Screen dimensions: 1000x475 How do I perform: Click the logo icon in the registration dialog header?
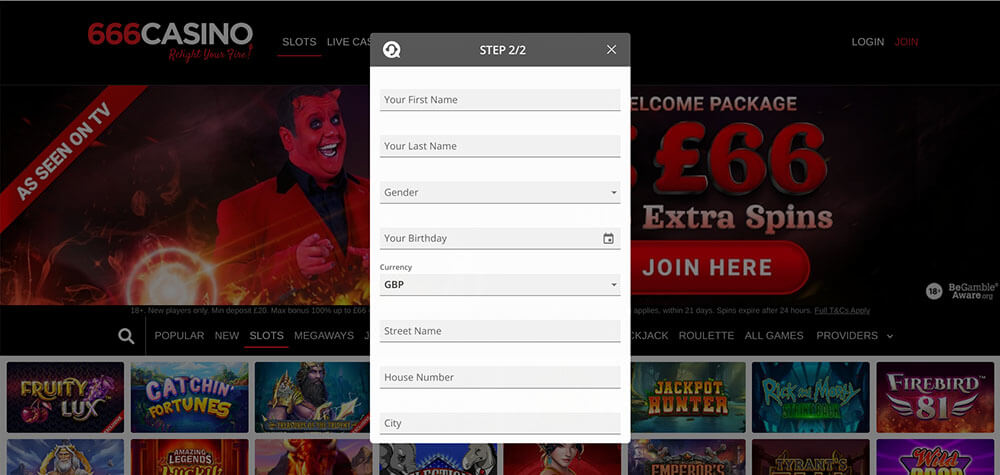(391, 50)
